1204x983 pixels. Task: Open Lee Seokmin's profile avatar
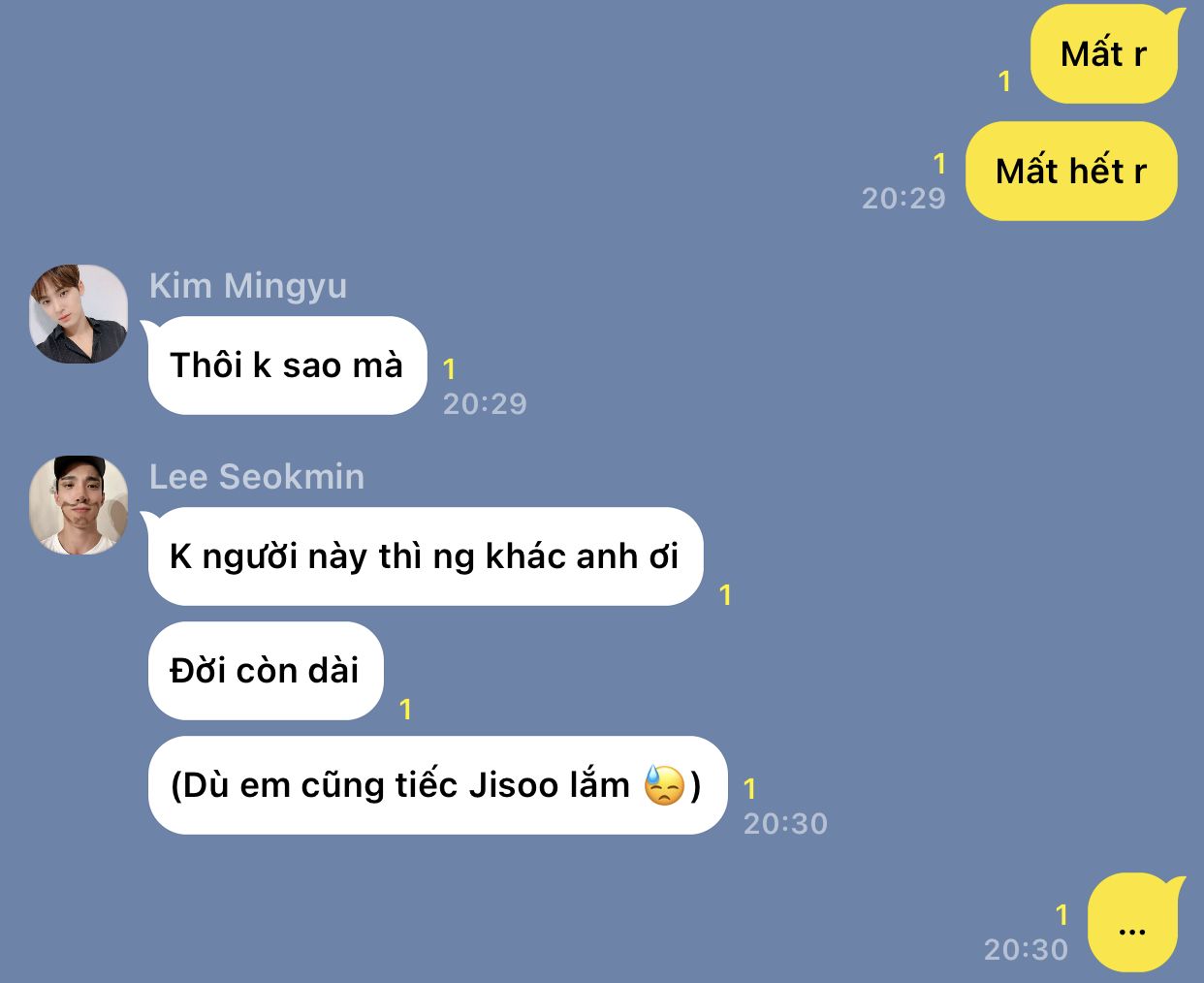tap(79, 505)
